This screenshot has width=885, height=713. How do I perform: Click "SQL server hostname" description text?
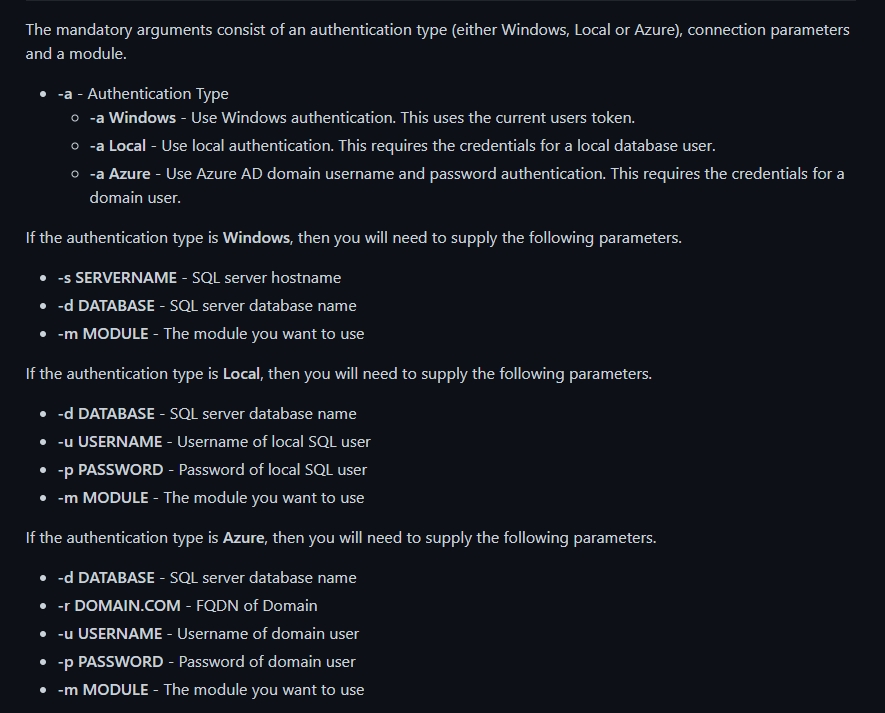coord(266,277)
